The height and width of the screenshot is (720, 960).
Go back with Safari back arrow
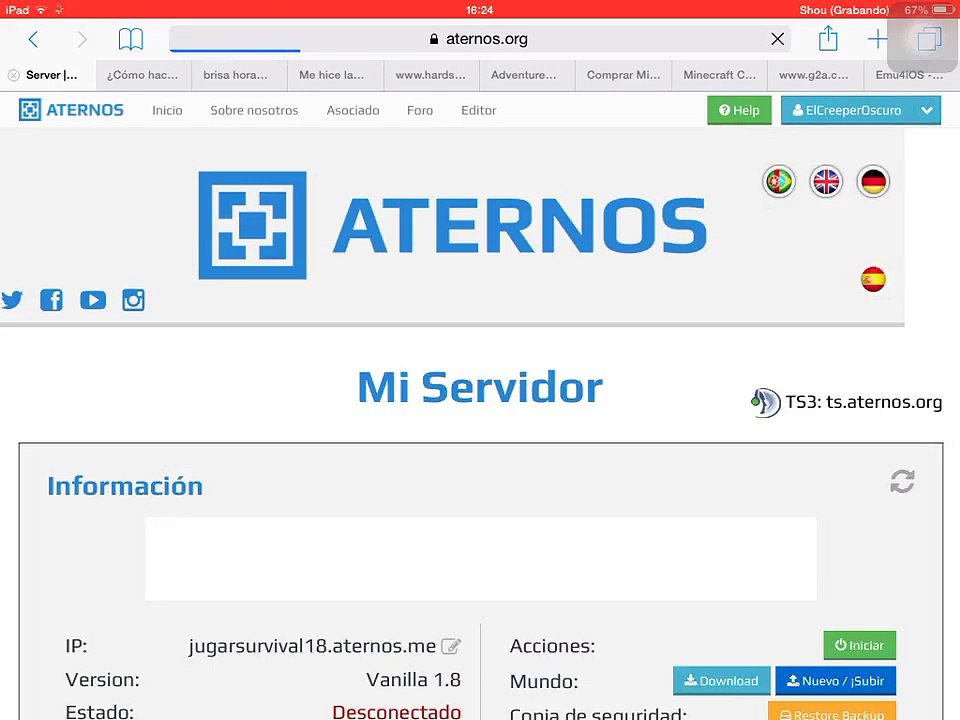pos(34,39)
